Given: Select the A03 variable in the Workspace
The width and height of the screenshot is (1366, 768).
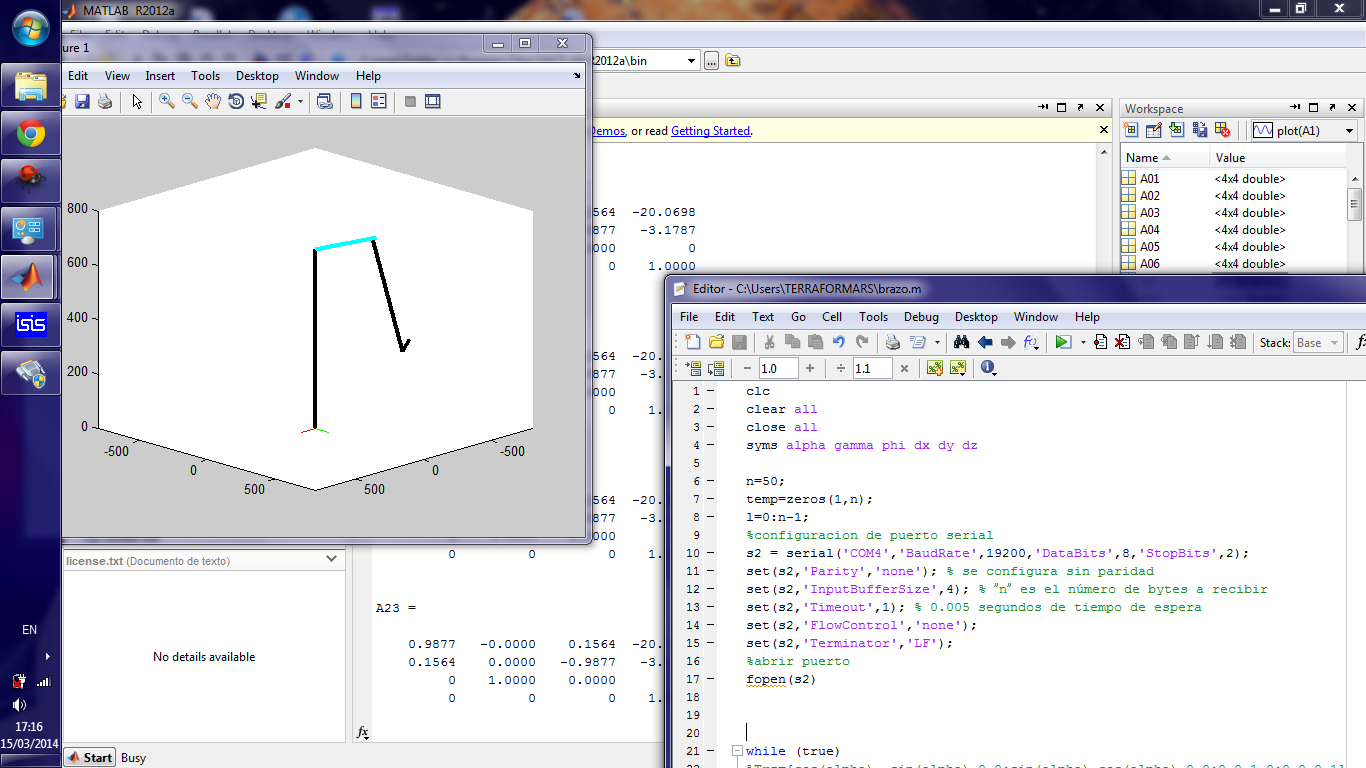Looking at the screenshot, I should pos(1150,212).
